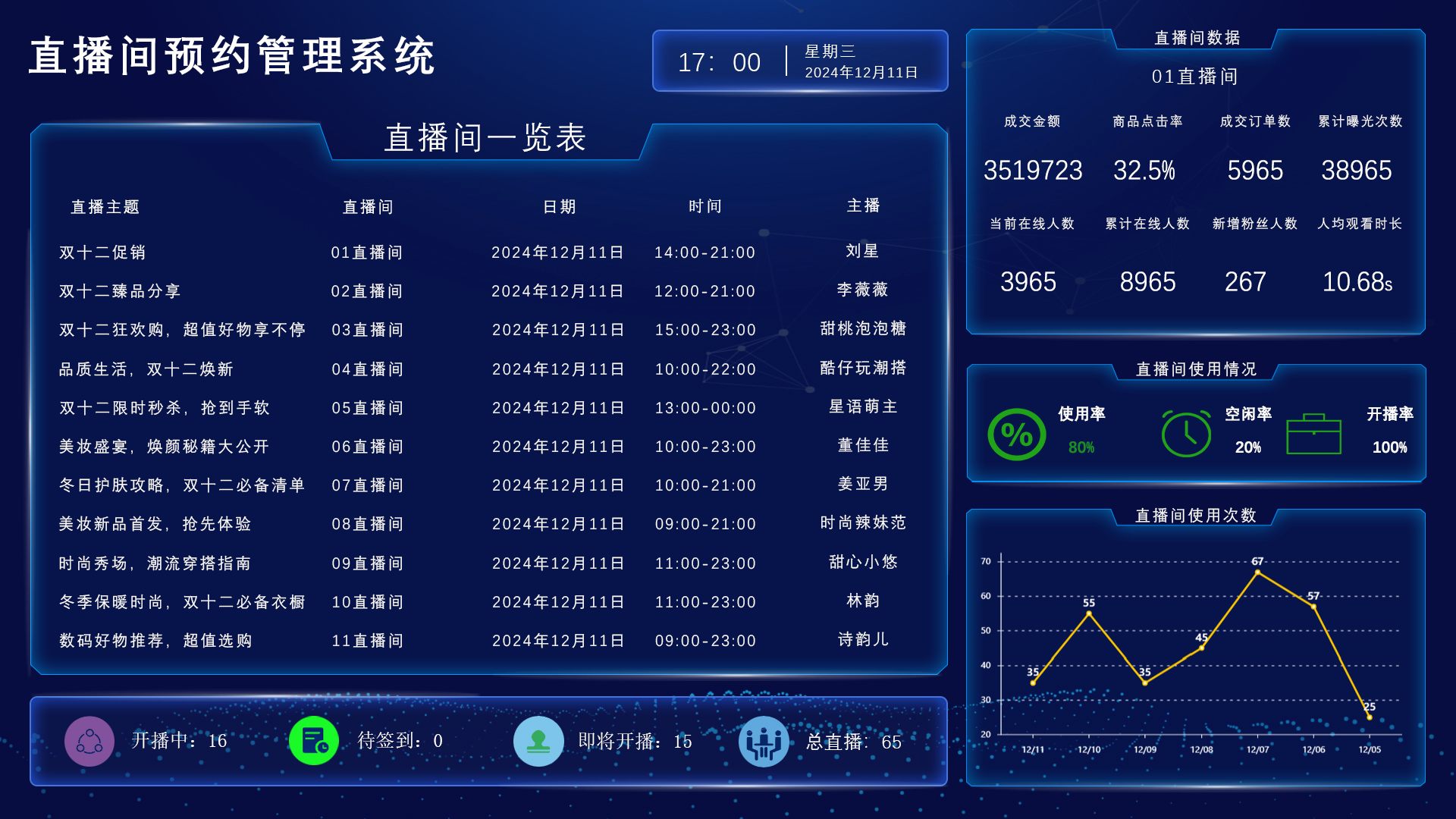Click the 直播间使用次数 panel title

(1196, 516)
